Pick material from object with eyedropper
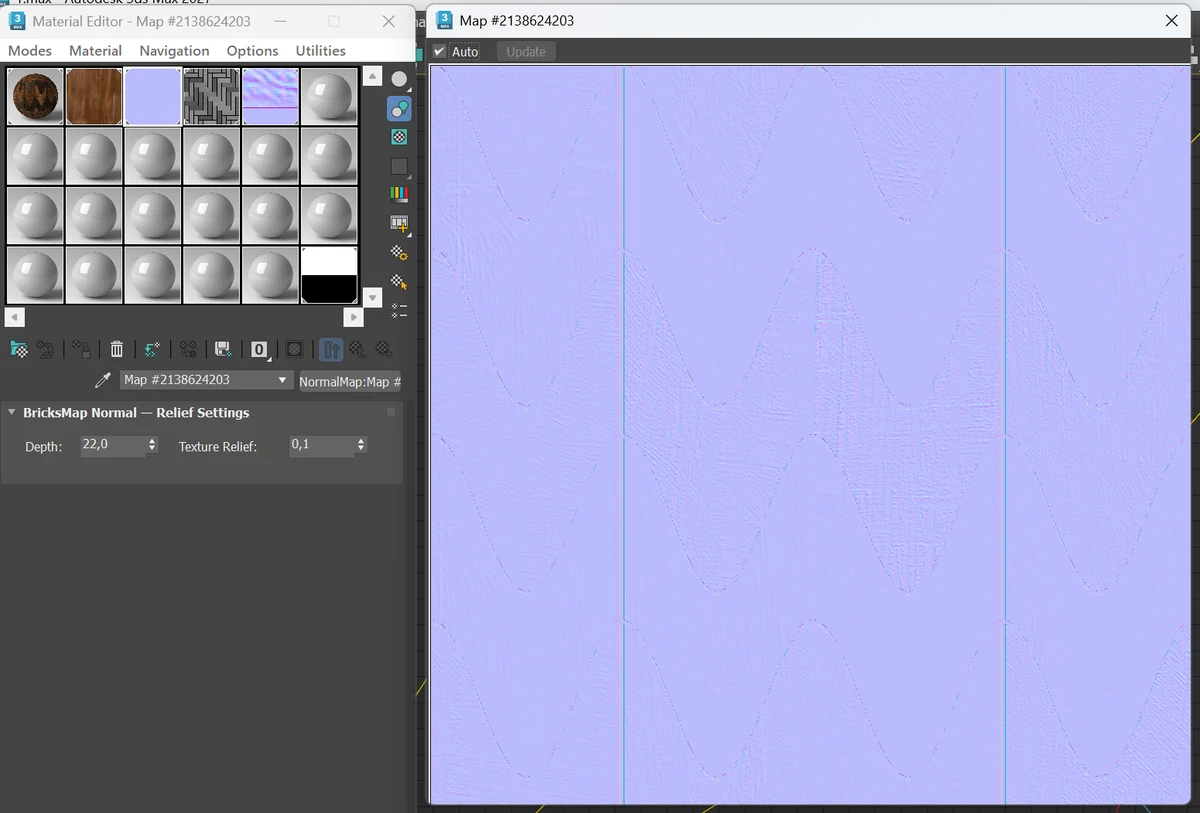 coord(102,380)
